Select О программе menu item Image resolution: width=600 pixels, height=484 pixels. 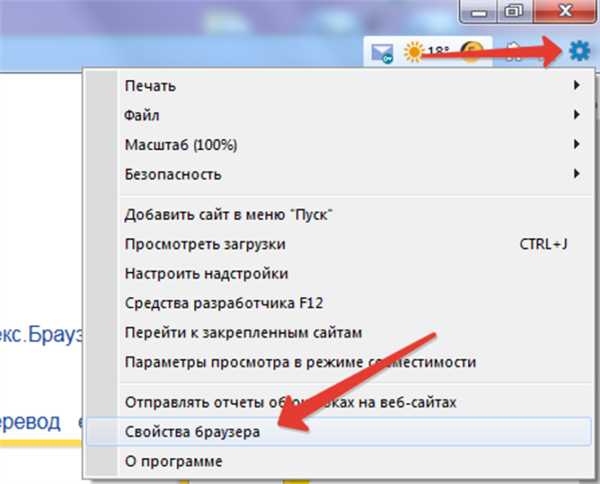point(339,461)
